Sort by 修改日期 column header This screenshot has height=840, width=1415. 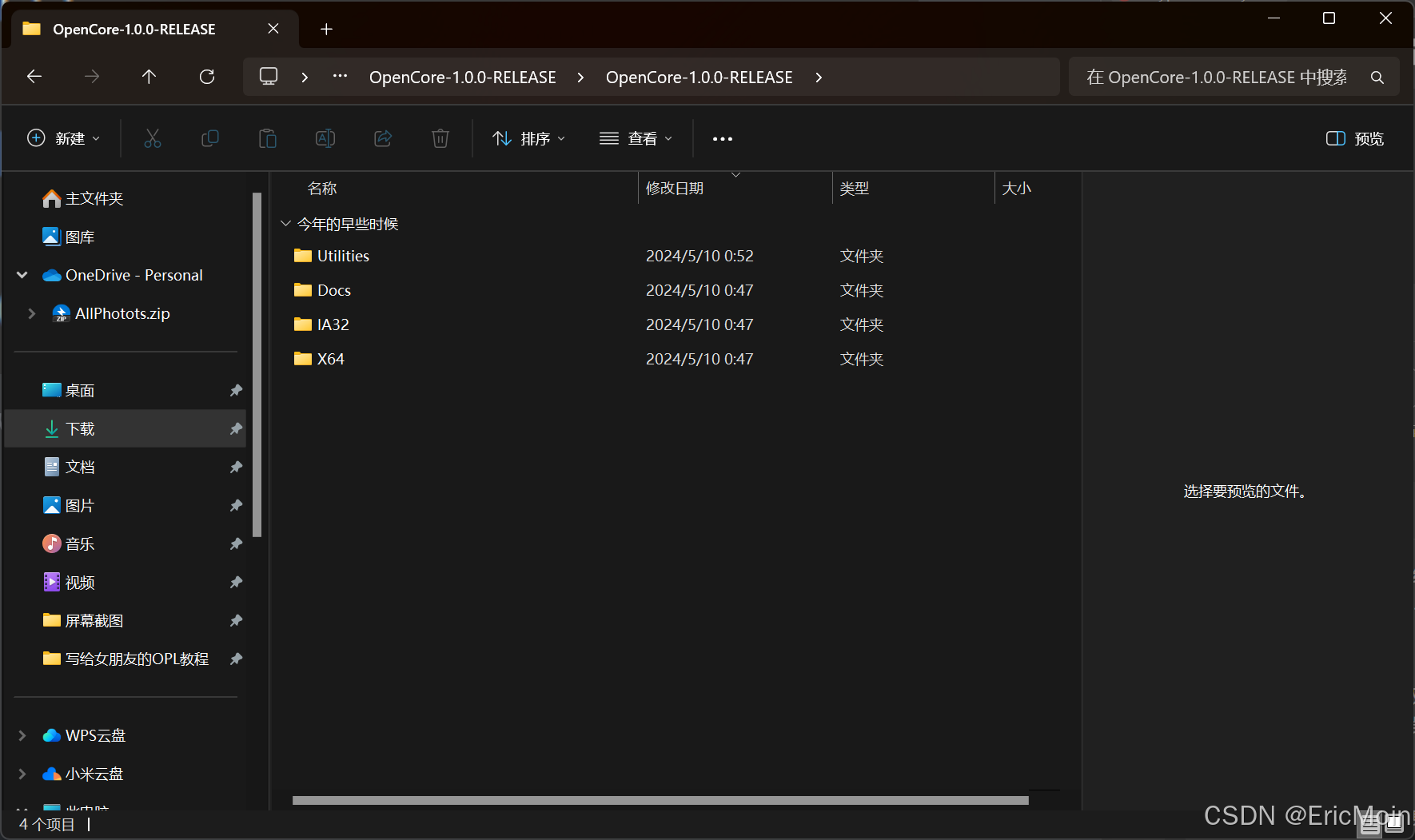[x=675, y=189]
